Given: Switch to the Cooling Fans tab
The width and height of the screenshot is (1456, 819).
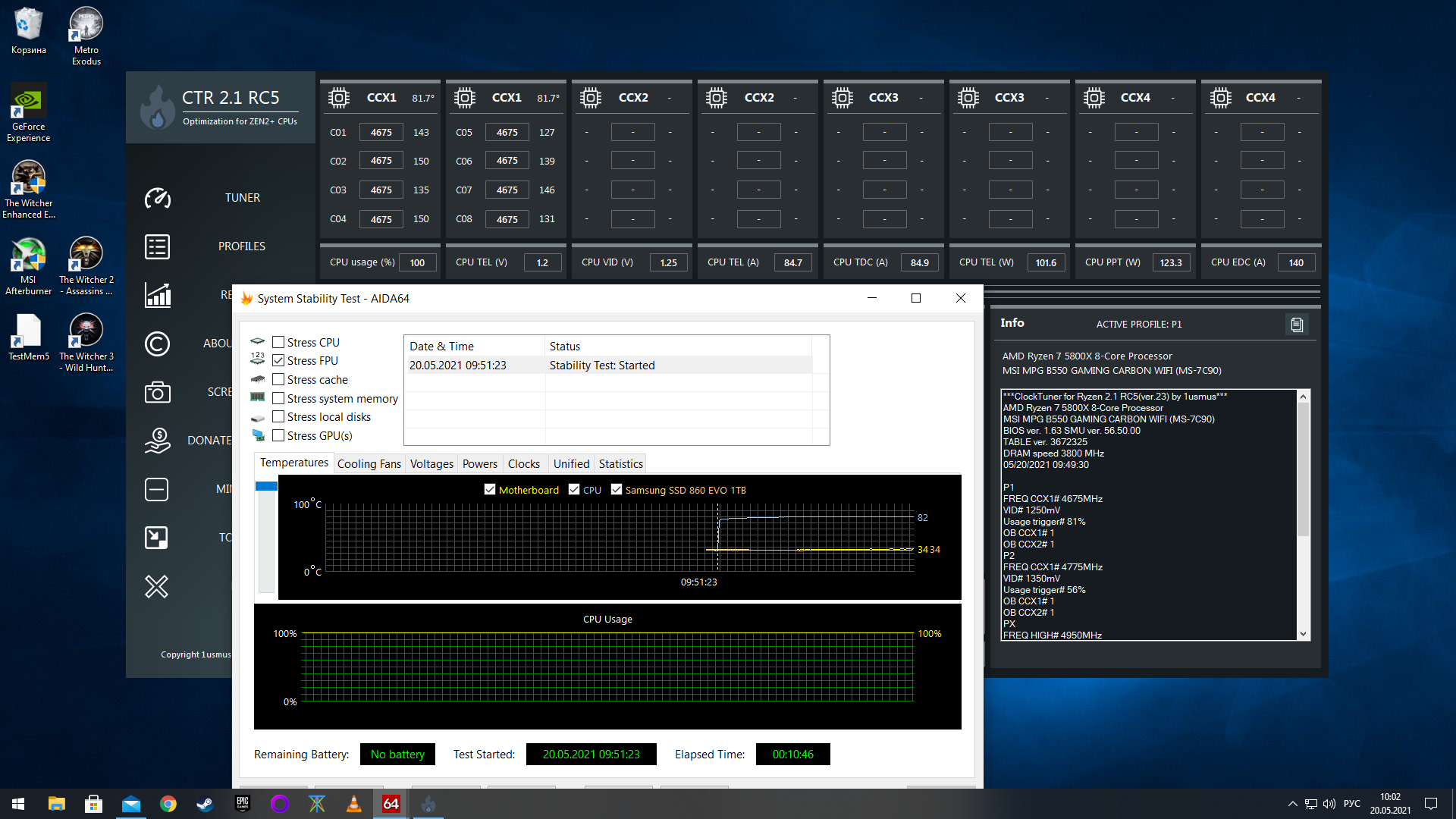Looking at the screenshot, I should pyautogui.click(x=369, y=463).
